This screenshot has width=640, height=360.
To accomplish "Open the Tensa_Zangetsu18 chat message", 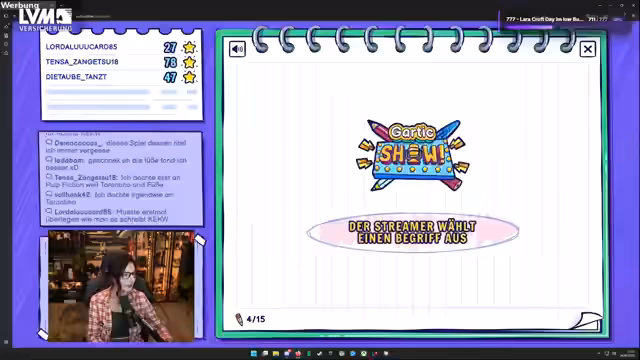I will click(x=113, y=181).
